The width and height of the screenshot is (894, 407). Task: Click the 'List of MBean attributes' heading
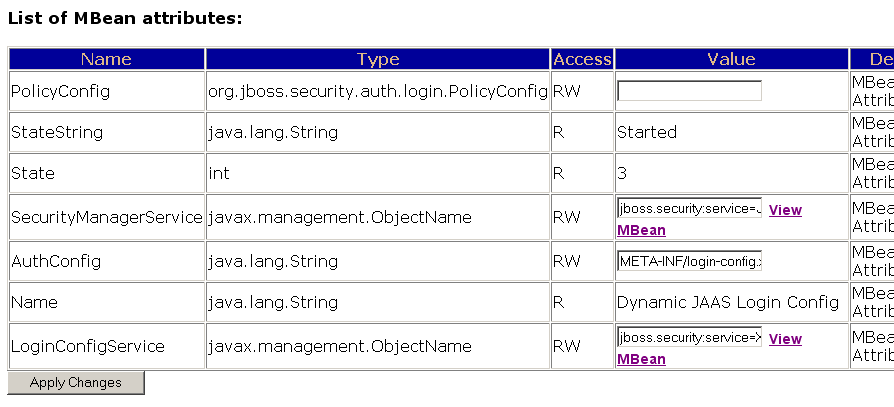pyautogui.click(x=125, y=18)
